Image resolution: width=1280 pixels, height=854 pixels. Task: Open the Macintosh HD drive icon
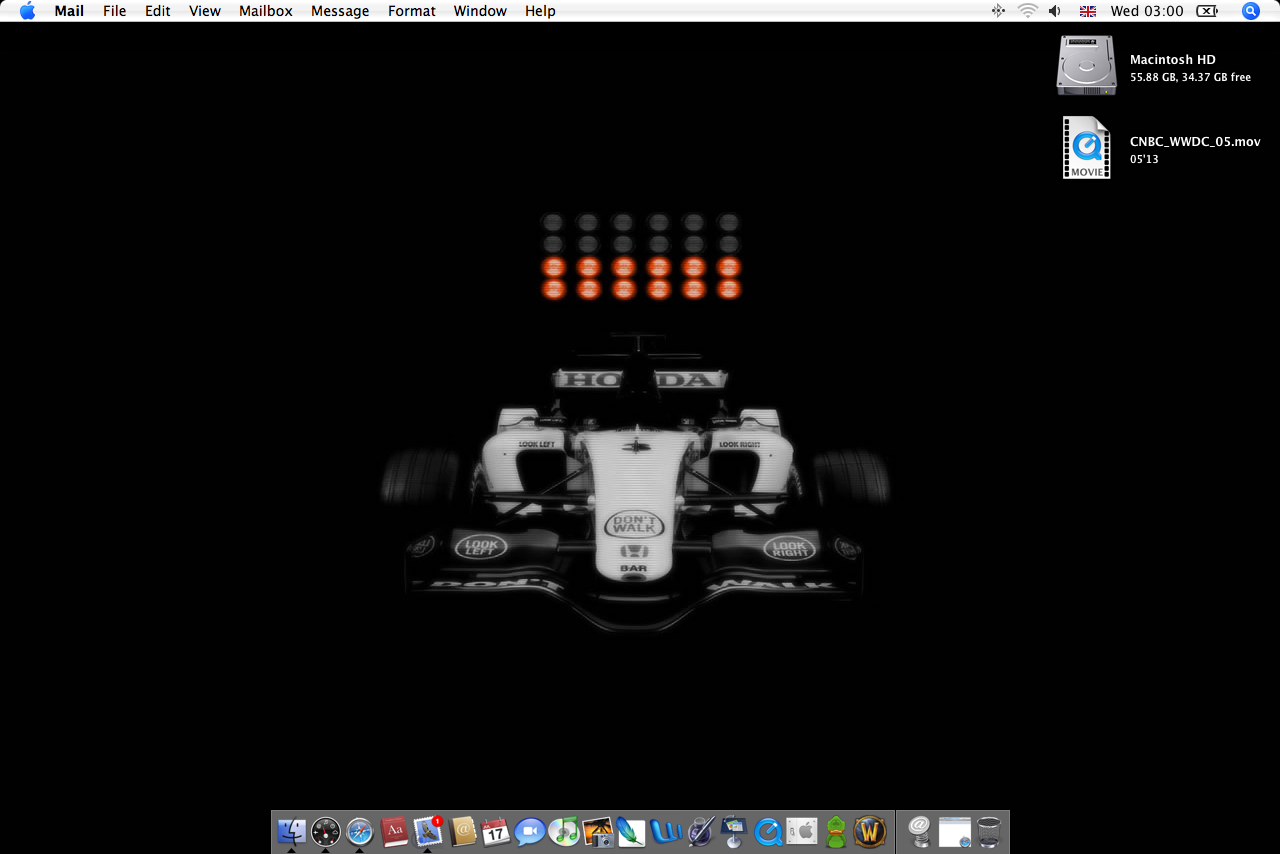(1086, 65)
